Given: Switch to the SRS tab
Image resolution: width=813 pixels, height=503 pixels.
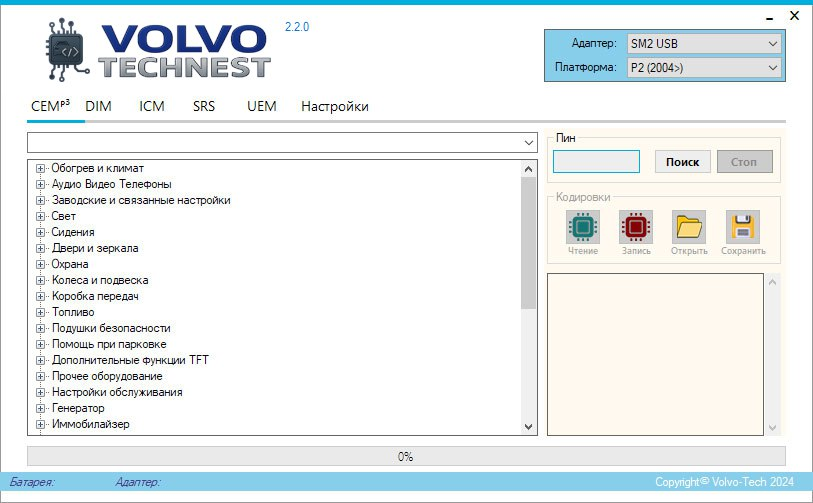Looking at the screenshot, I should 204,106.
